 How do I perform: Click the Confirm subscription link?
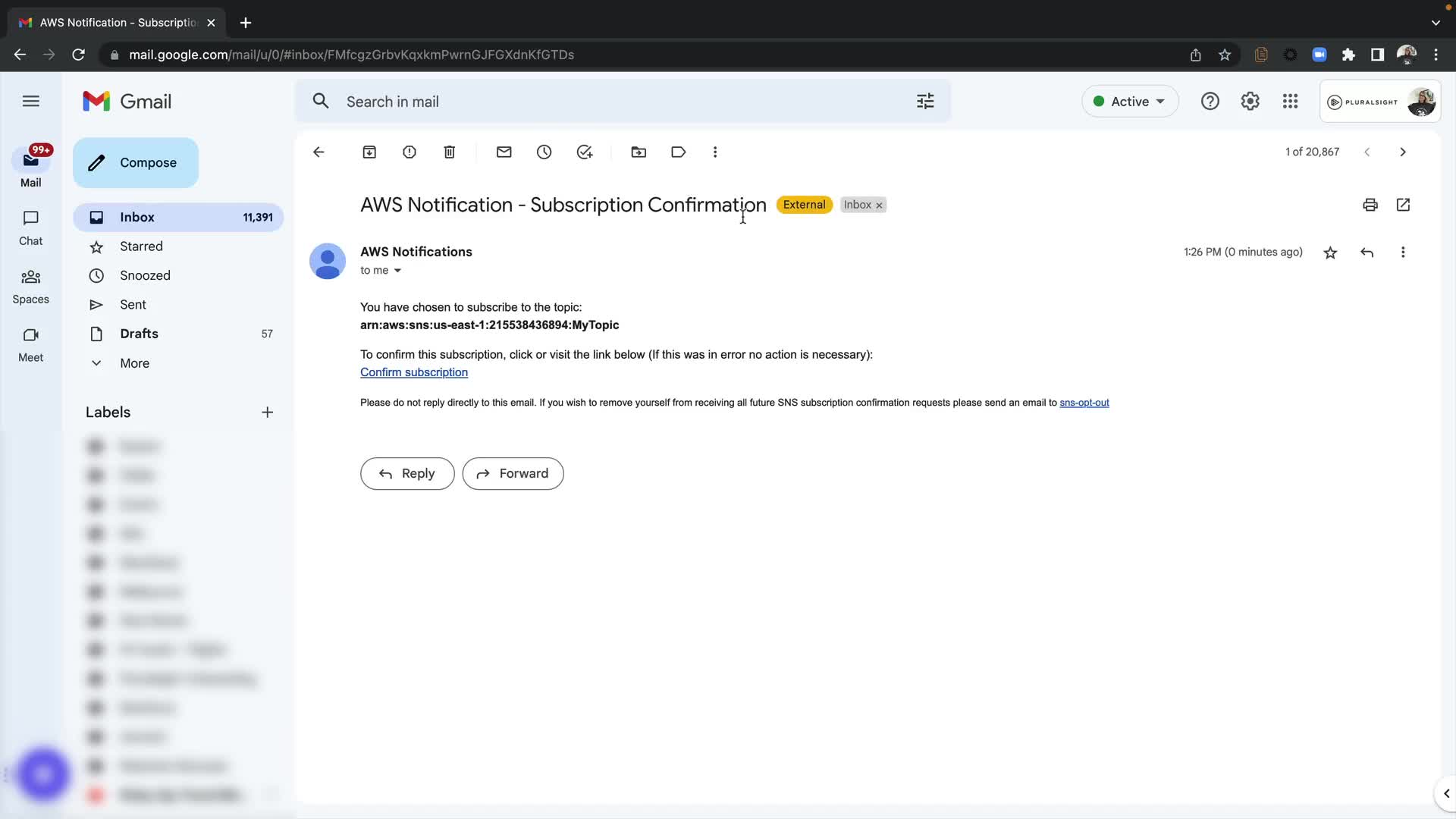pos(414,372)
